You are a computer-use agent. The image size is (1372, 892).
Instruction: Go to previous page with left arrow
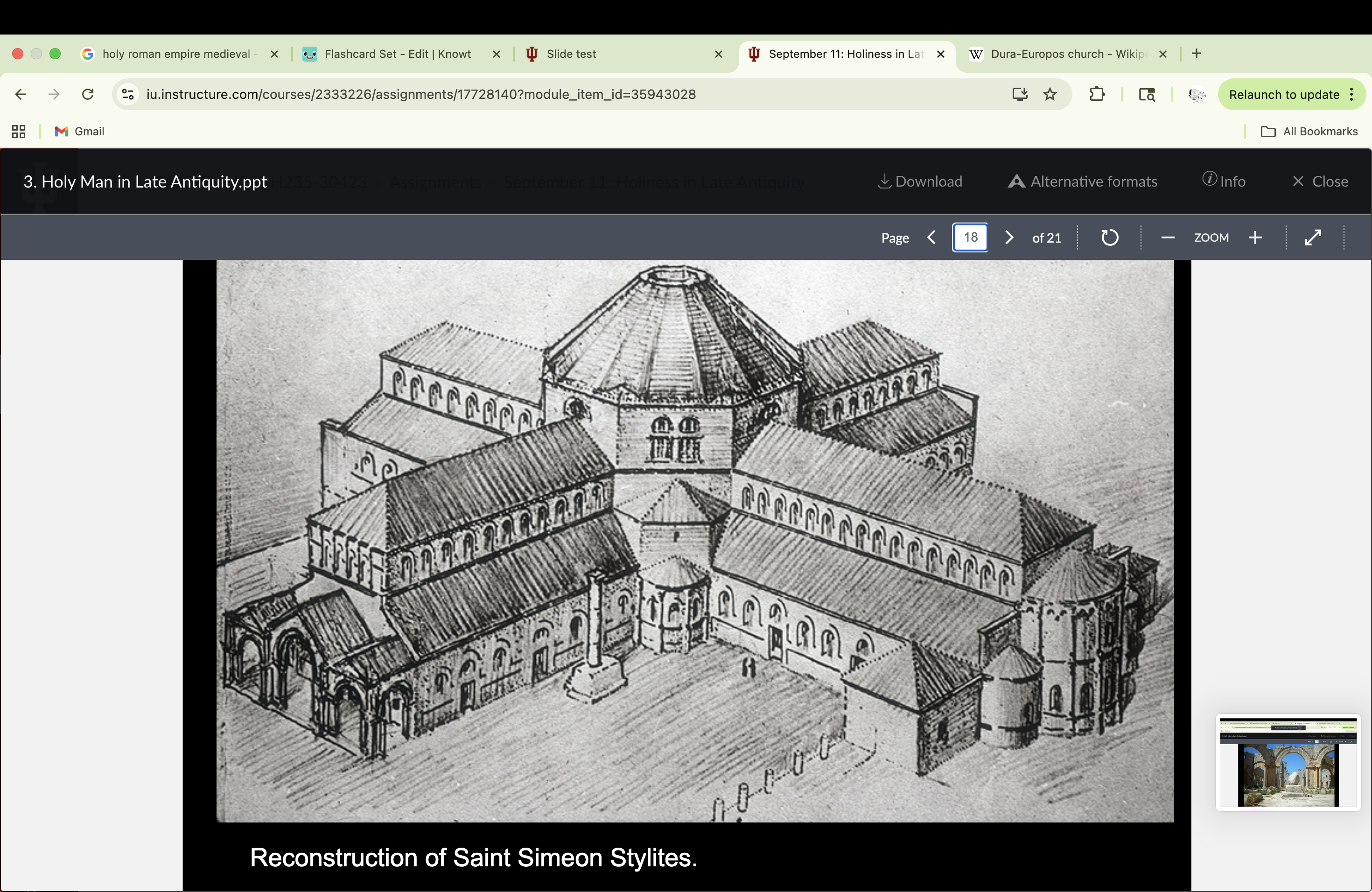tap(931, 237)
